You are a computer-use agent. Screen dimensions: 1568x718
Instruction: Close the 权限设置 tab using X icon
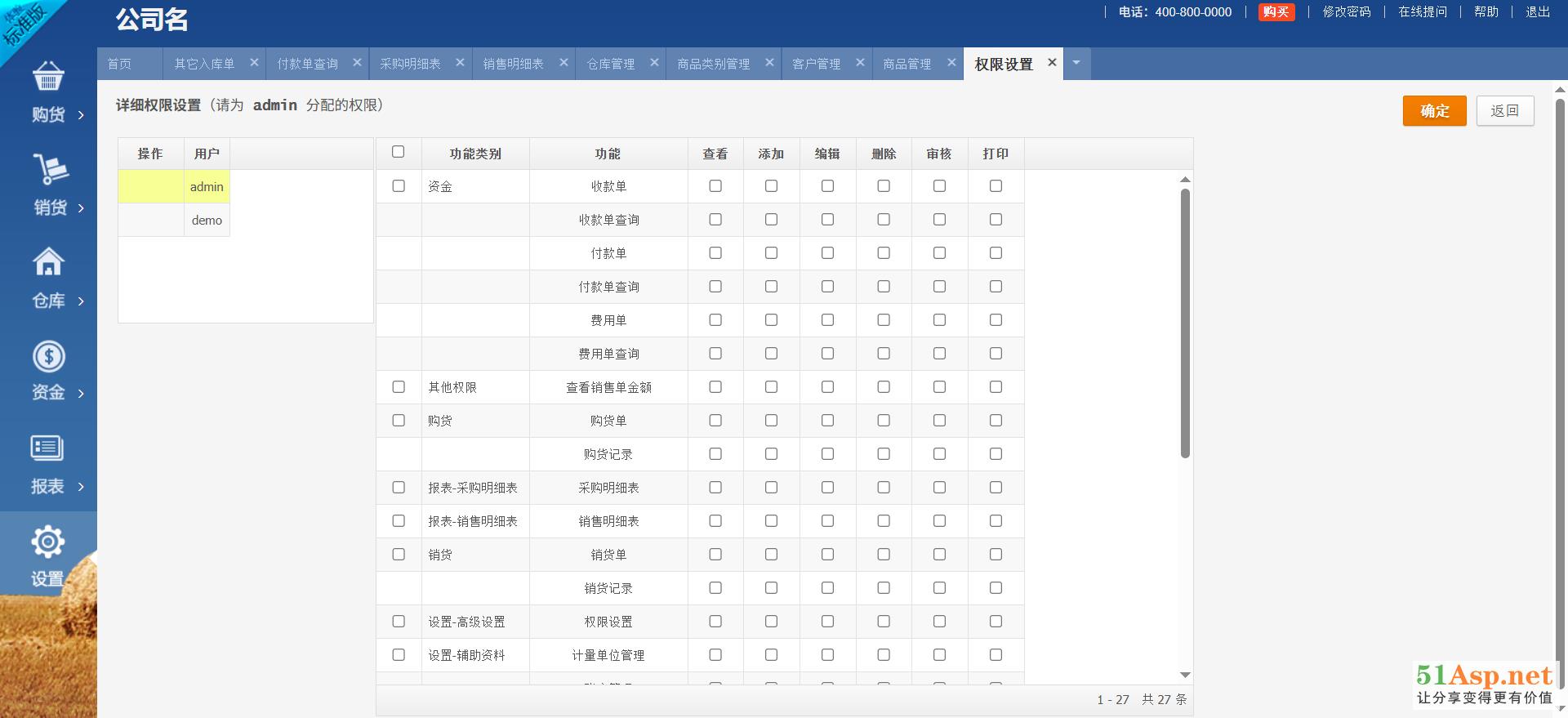(1052, 63)
